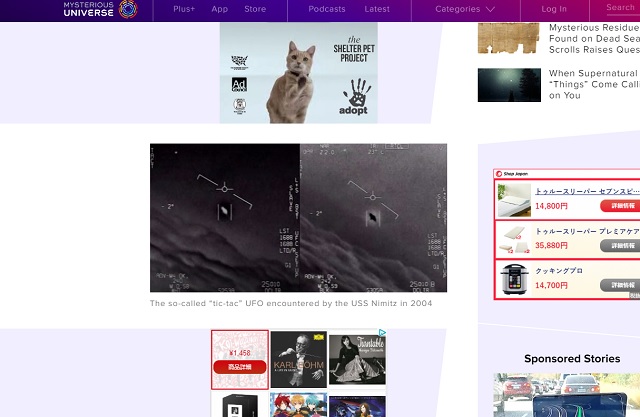The height and width of the screenshot is (417, 640).
Task: Expand the Categories dropdown
Action: pos(465,9)
